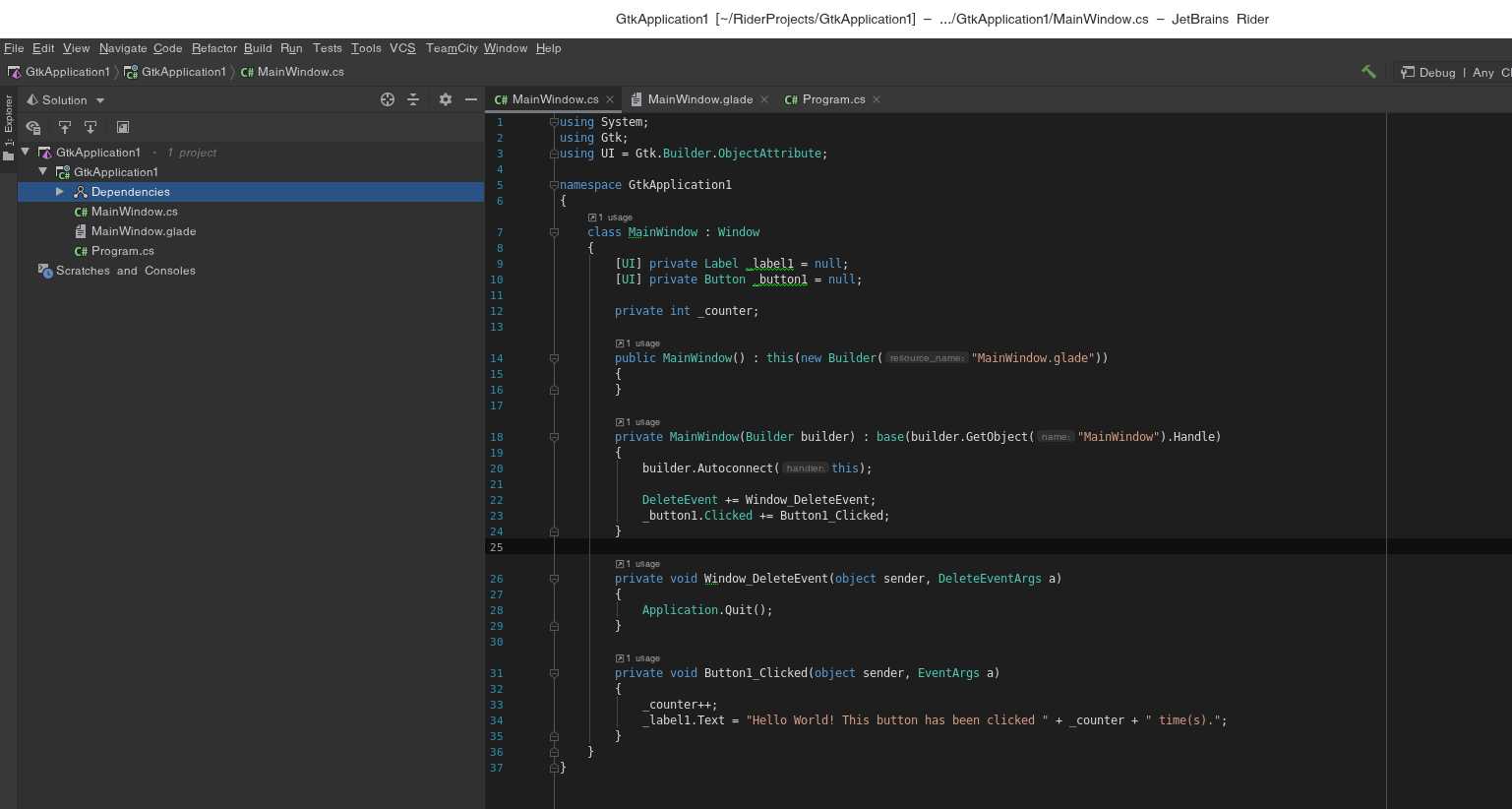
Task: Open the Edit menu
Action: pyautogui.click(x=43, y=48)
